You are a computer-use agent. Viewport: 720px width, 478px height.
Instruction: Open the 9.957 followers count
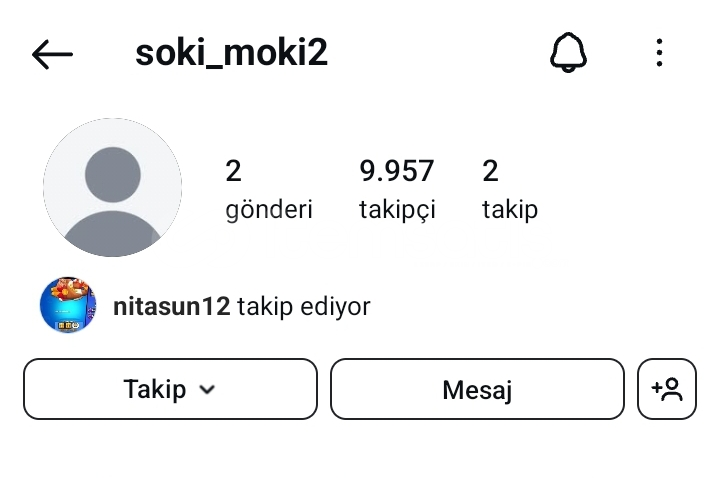click(x=396, y=171)
